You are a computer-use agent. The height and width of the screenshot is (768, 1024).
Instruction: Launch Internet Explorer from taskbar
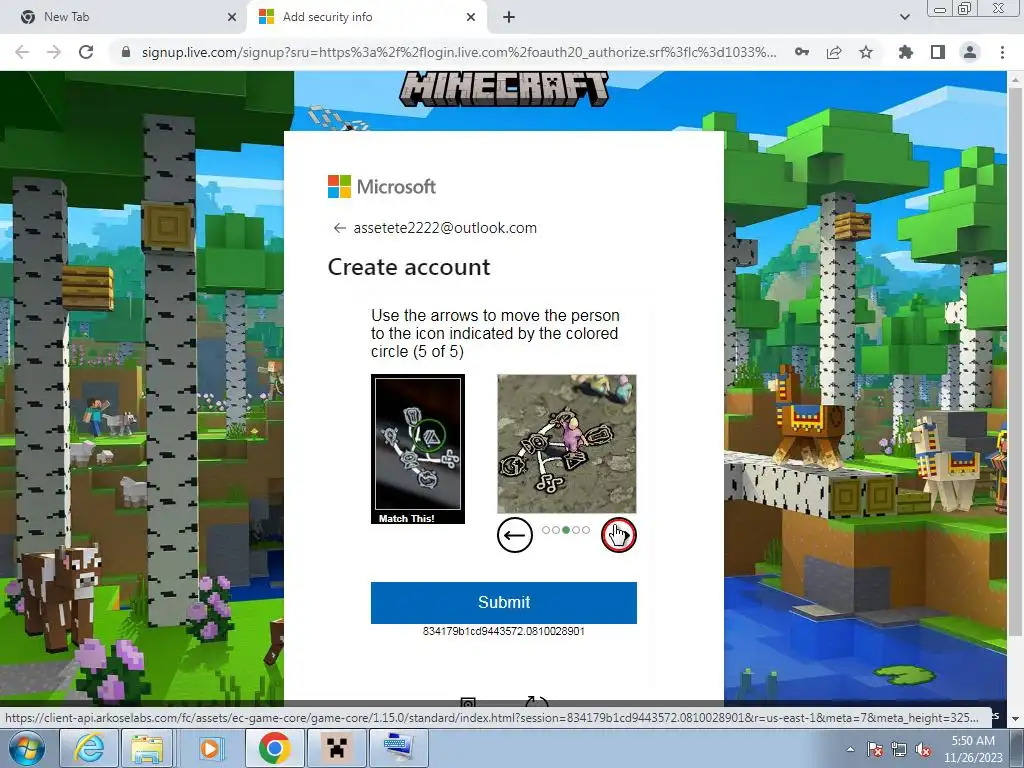click(88, 748)
